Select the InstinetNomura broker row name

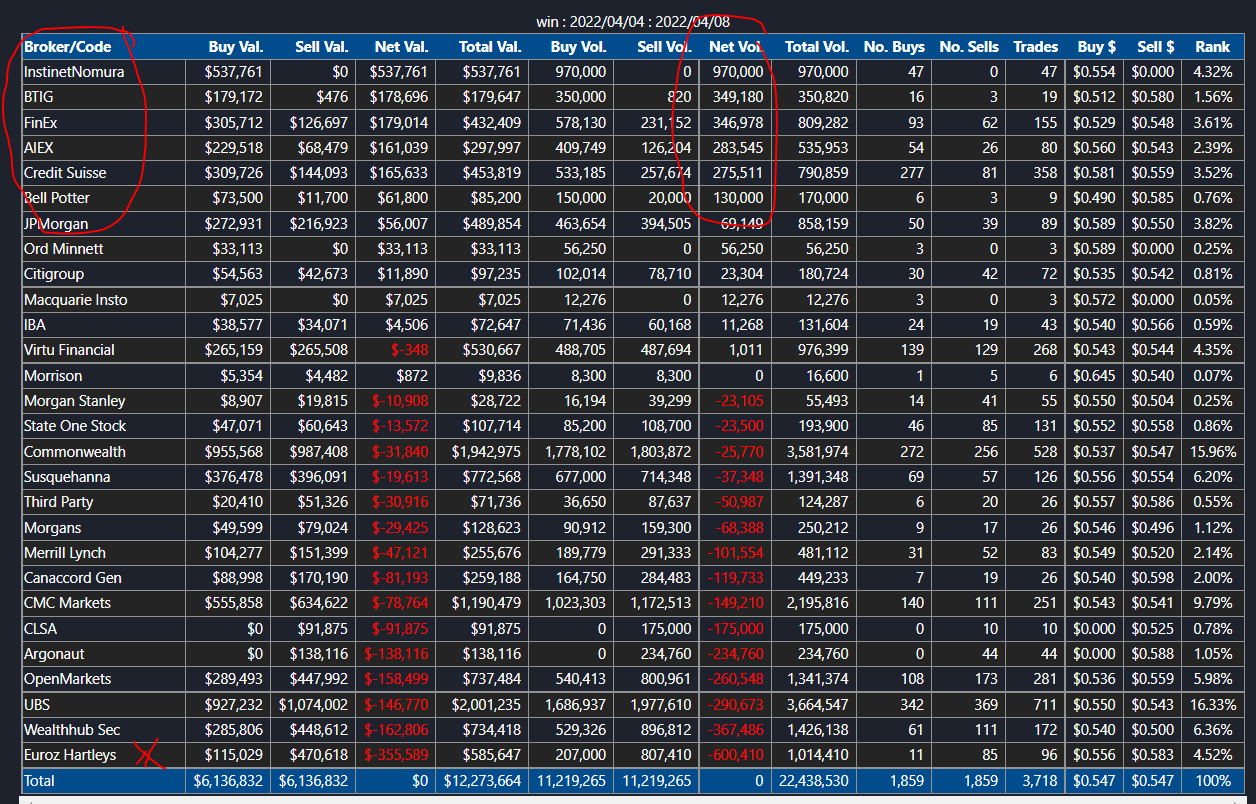click(x=74, y=72)
